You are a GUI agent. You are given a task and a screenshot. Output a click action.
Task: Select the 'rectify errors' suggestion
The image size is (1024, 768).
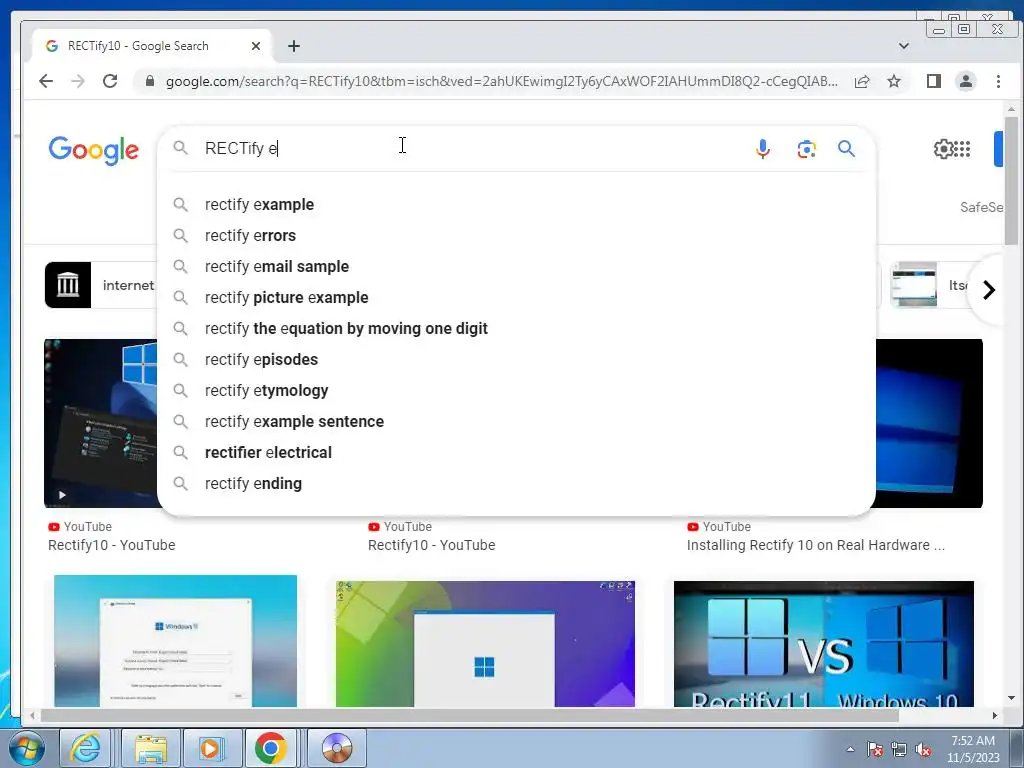tap(516, 236)
